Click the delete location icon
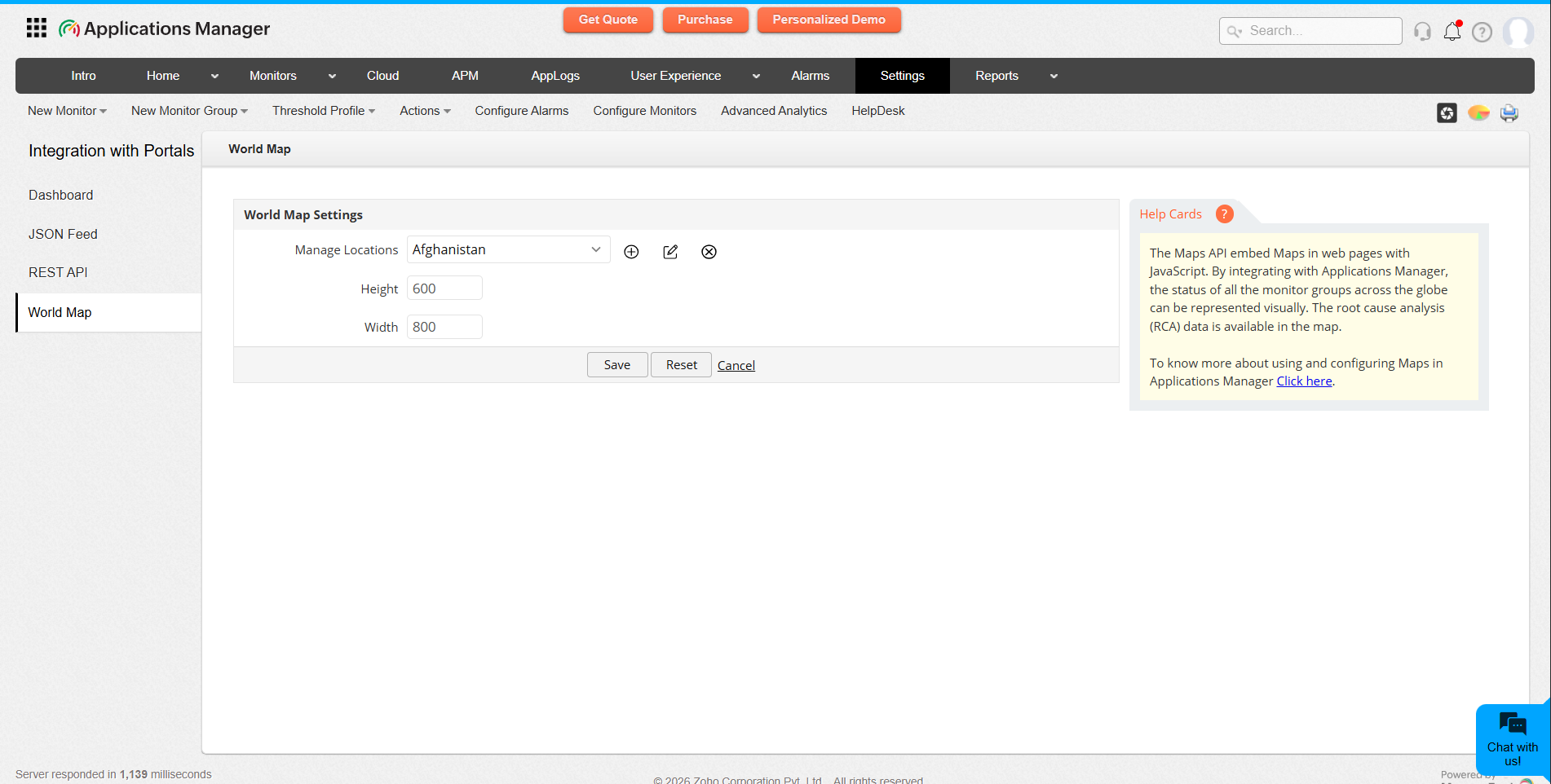Viewport: 1551px width, 784px height. click(709, 251)
